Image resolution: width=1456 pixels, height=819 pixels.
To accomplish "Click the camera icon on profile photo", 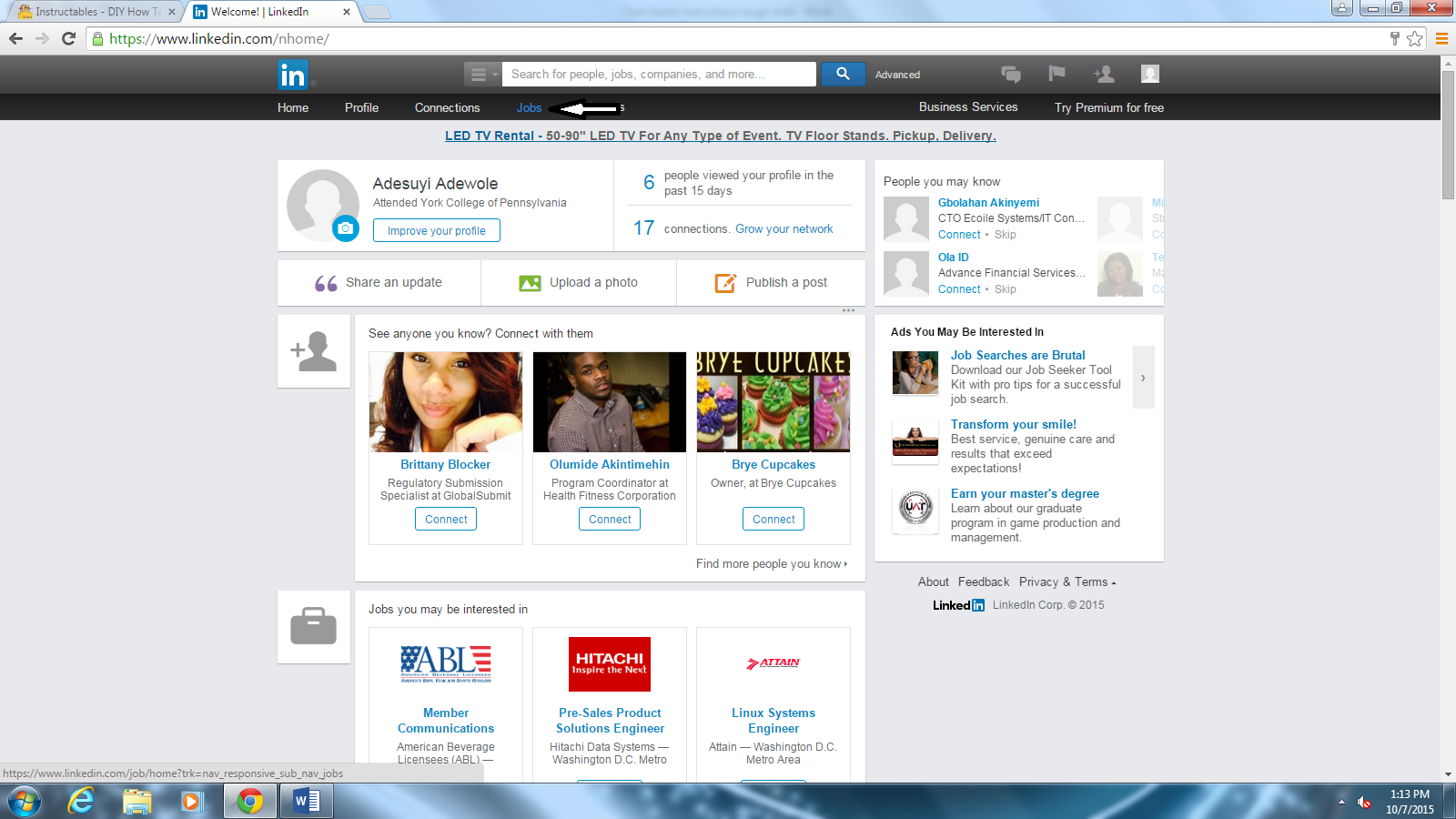I will tap(346, 227).
